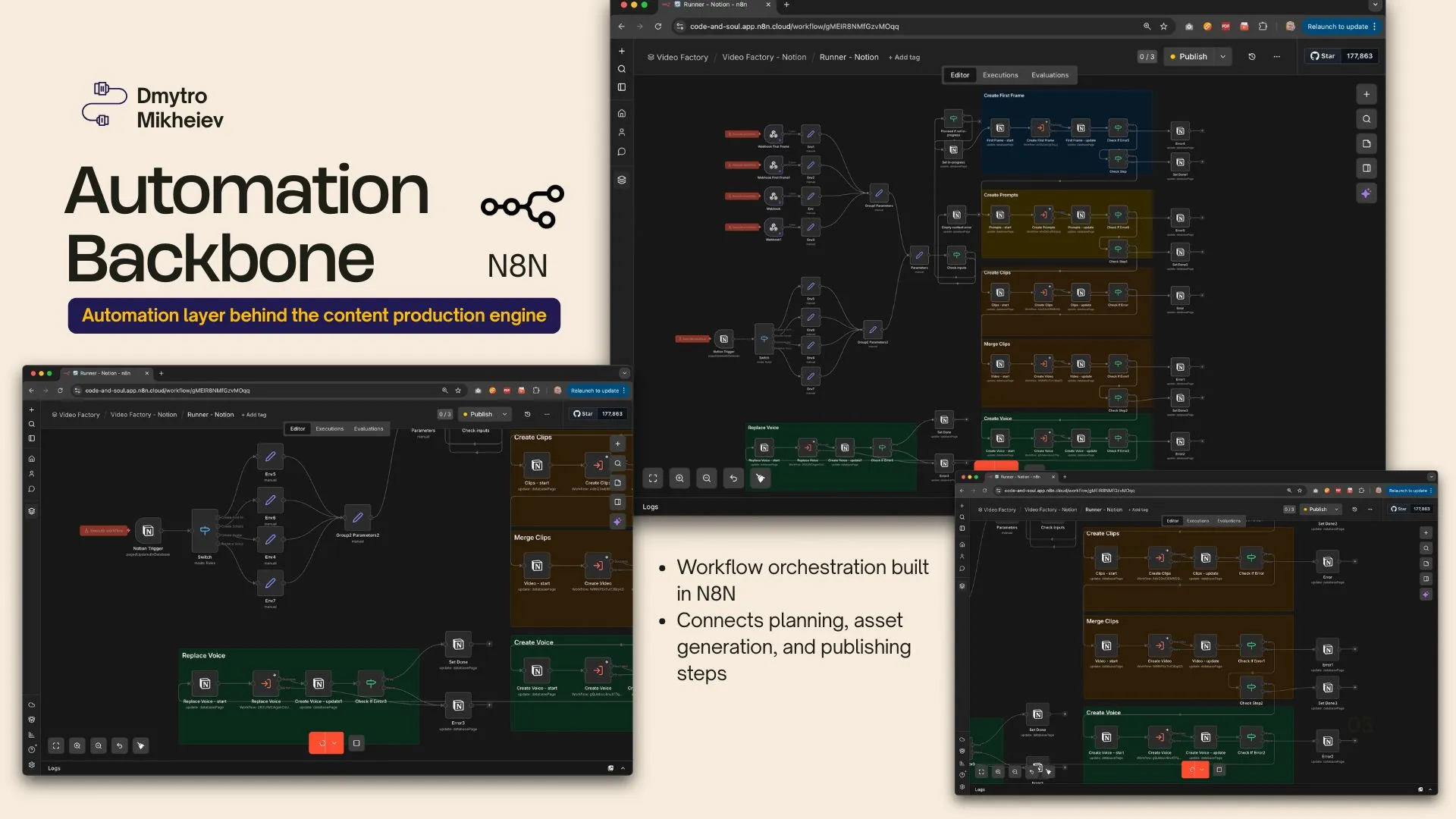
Task: Click tidy-up nodes icon in bottom-left window
Action: tap(141, 746)
